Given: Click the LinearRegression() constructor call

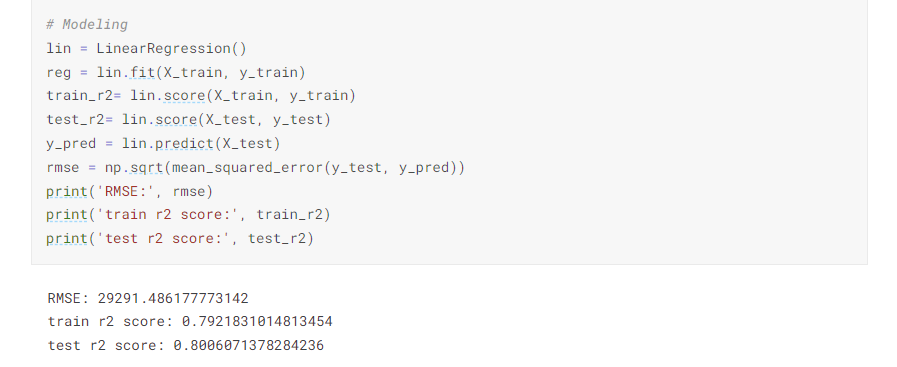Looking at the screenshot, I should click(x=172, y=49).
